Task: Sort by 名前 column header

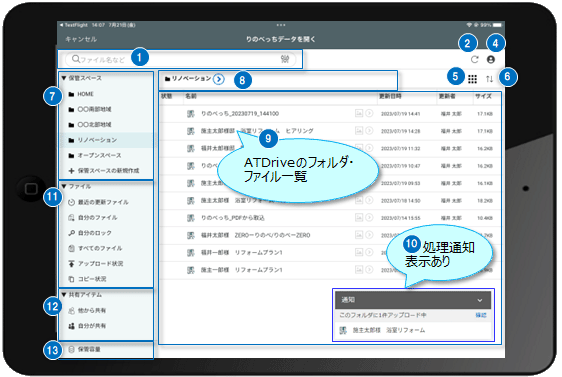Action: [191, 96]
